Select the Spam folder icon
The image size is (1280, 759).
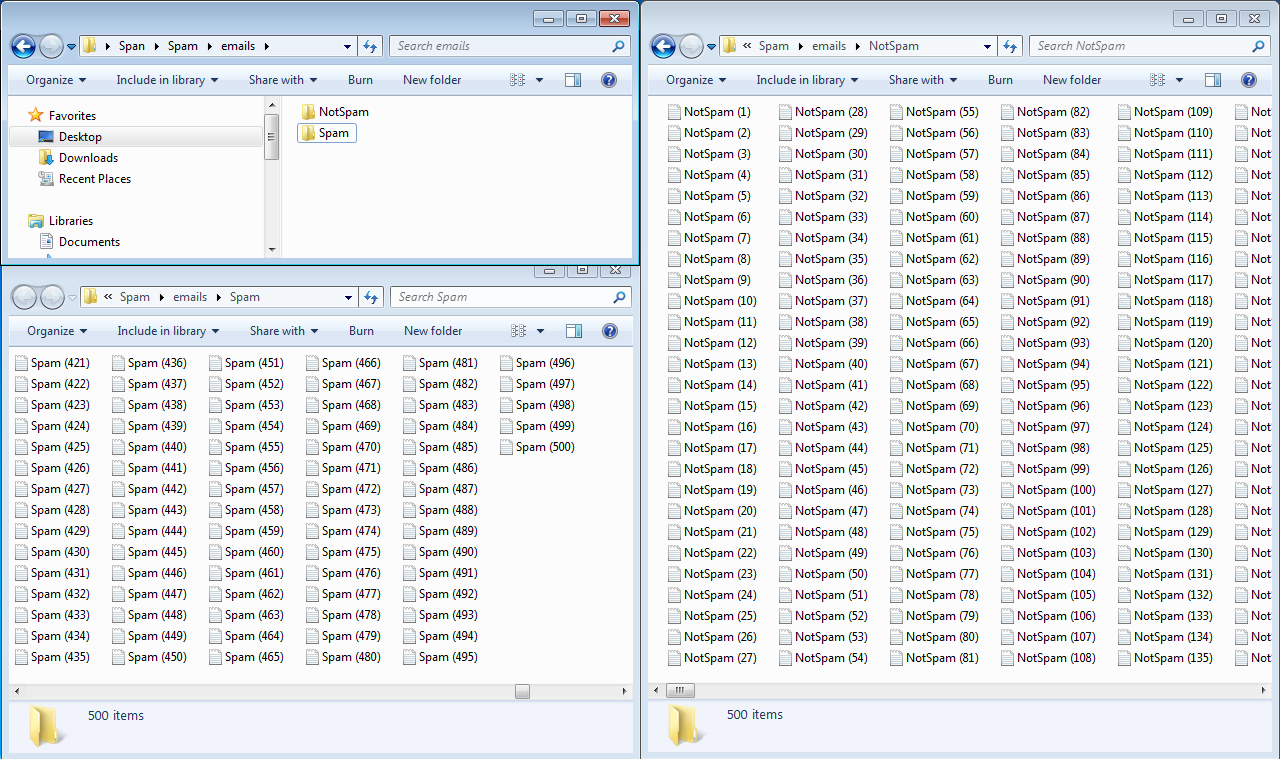coord(308,133)
